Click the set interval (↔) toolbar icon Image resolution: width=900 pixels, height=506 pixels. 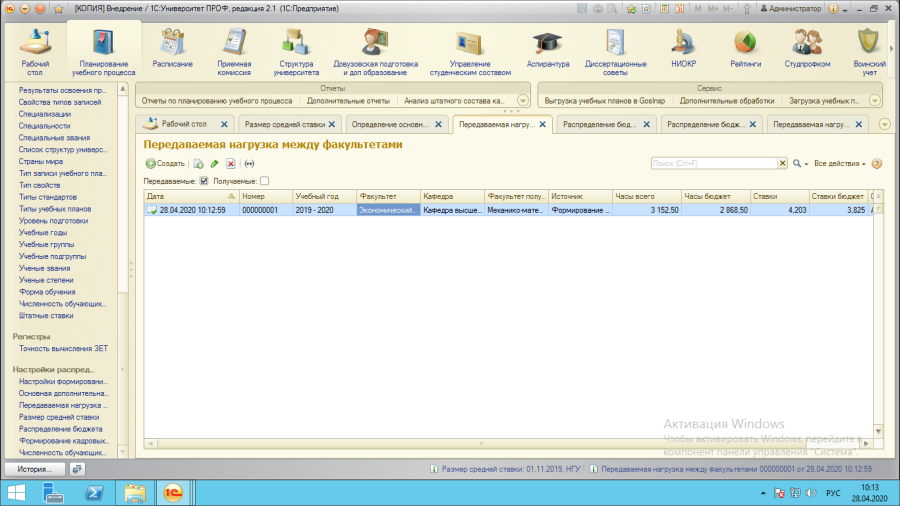coord(249,164)
